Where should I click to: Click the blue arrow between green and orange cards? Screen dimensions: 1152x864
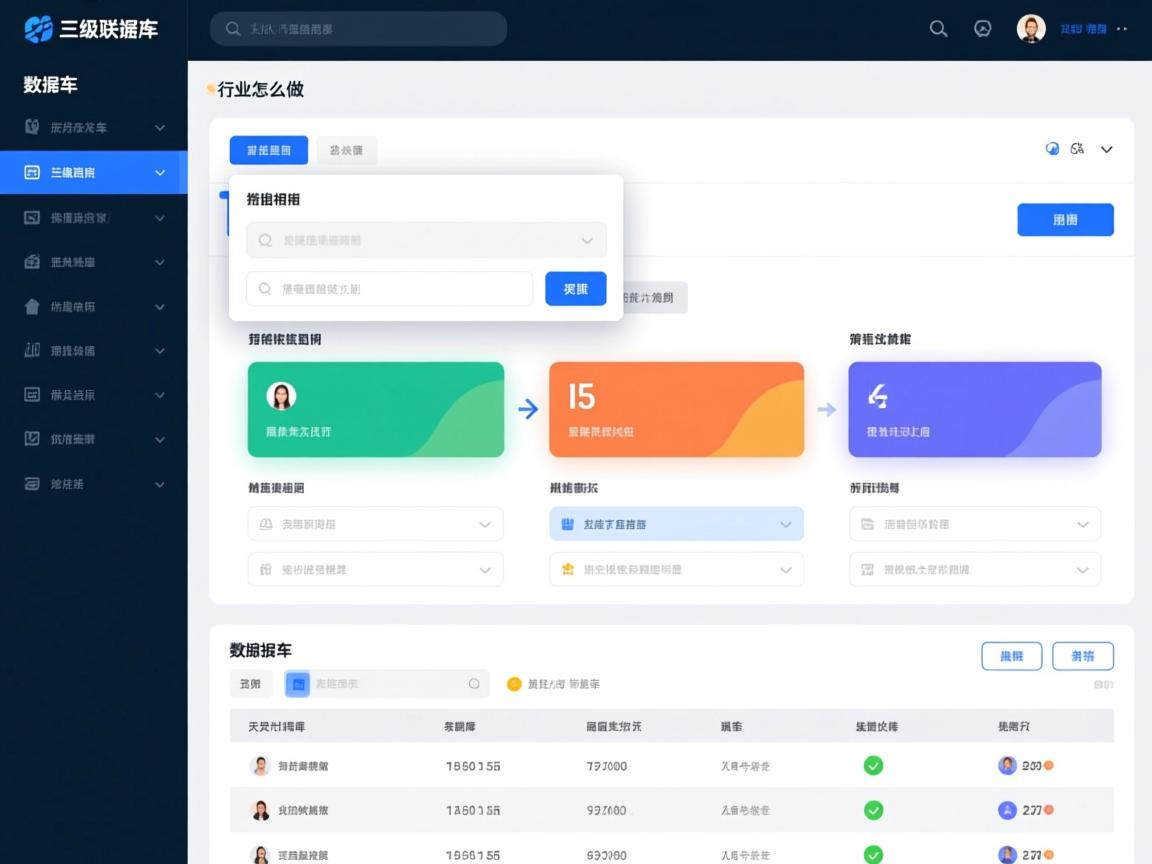[x=528, y=409]
